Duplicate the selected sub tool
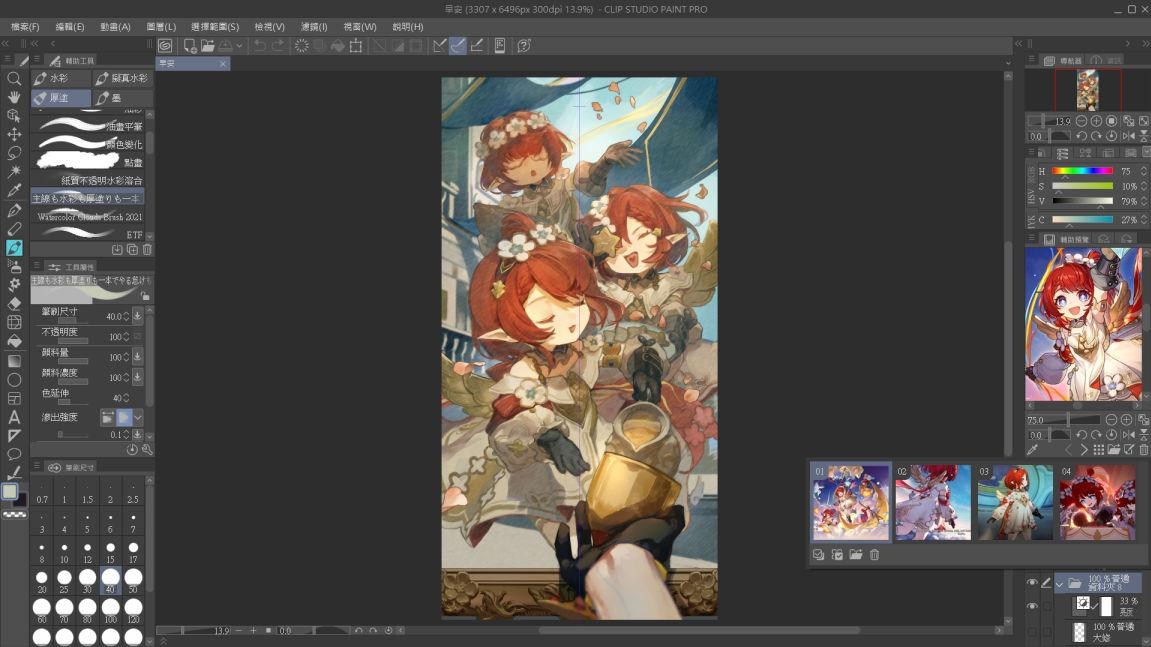 coord(132,250)
